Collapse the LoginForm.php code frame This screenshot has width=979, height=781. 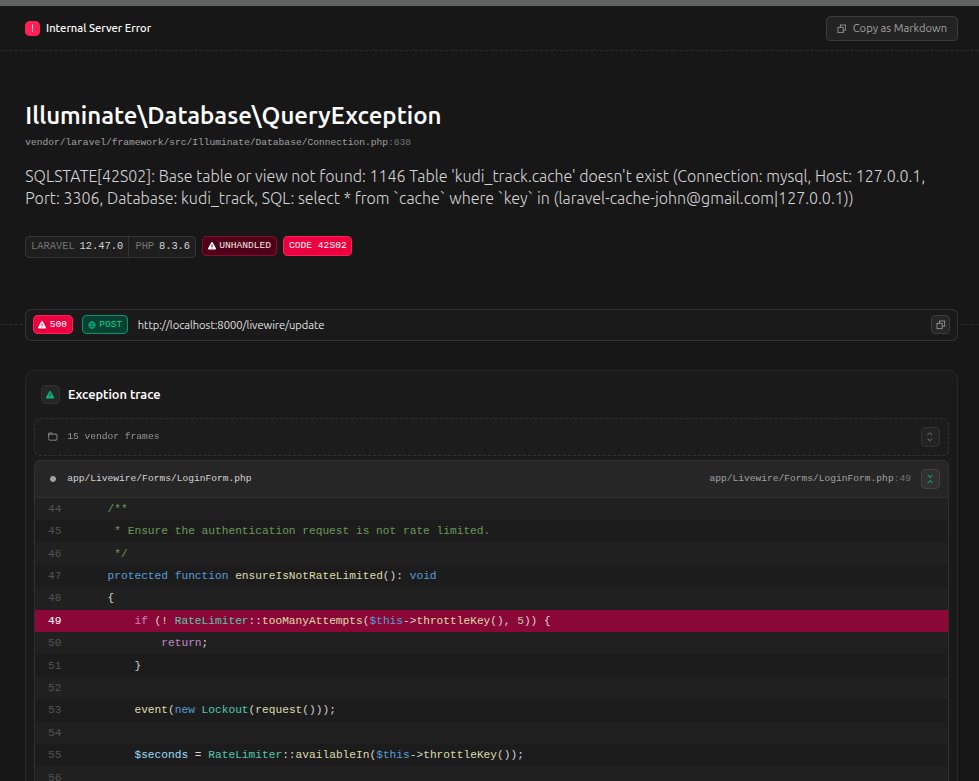[x=930, y=479]
